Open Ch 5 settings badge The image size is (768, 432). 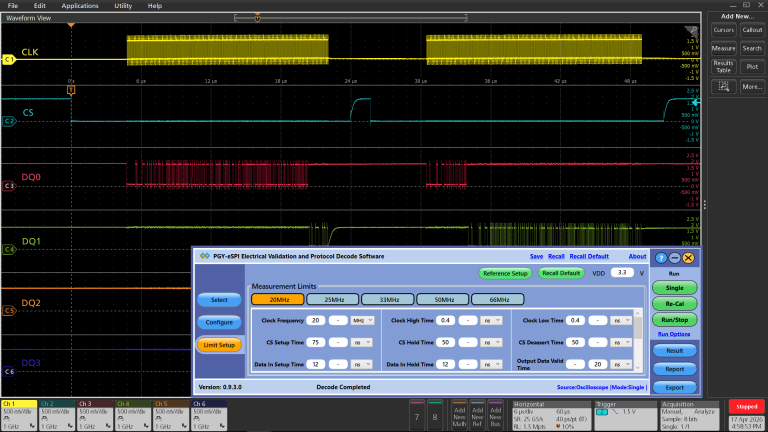(x=171, y=415)
